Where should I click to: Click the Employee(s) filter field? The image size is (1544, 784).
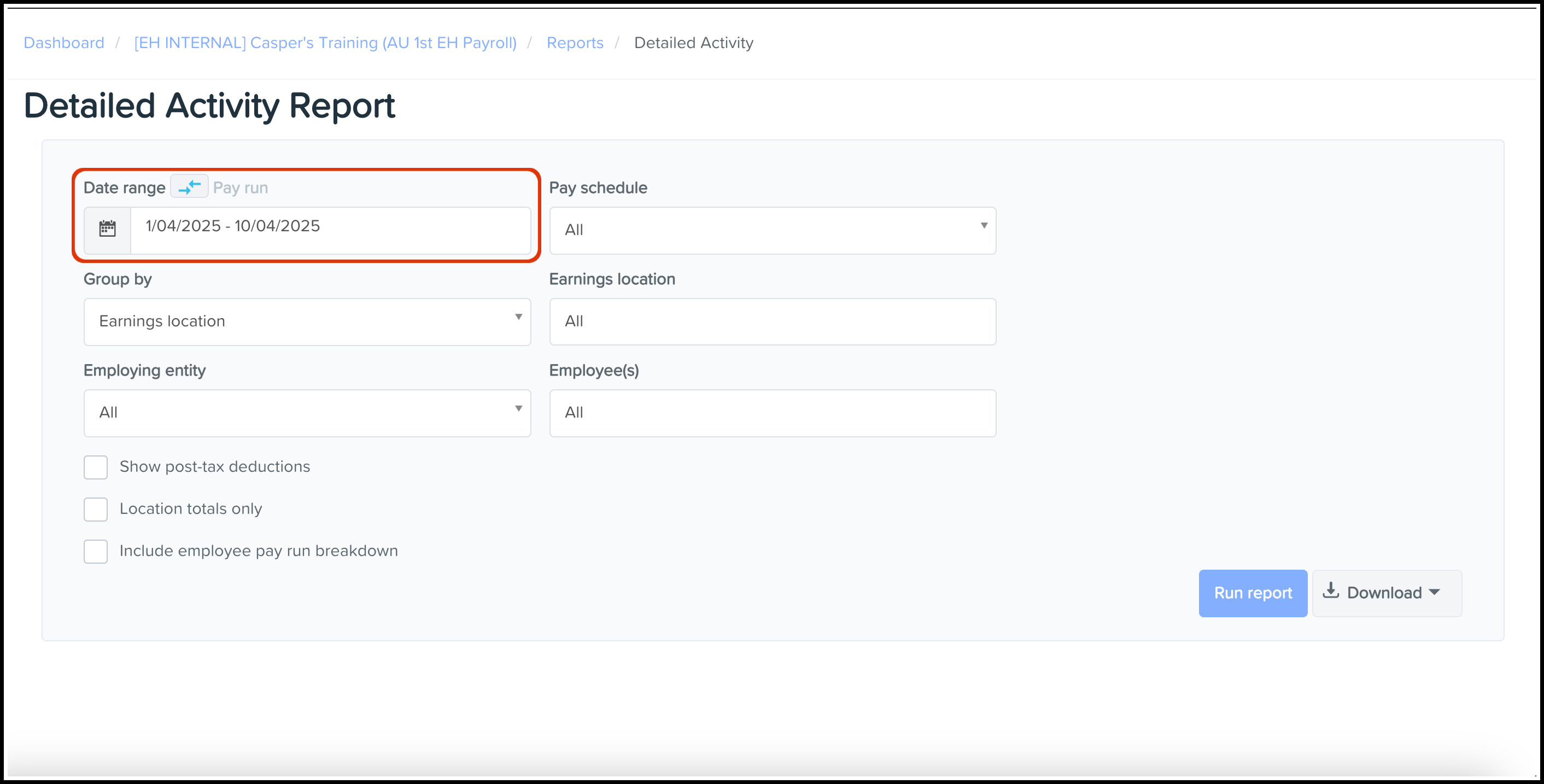coord(772,413)
